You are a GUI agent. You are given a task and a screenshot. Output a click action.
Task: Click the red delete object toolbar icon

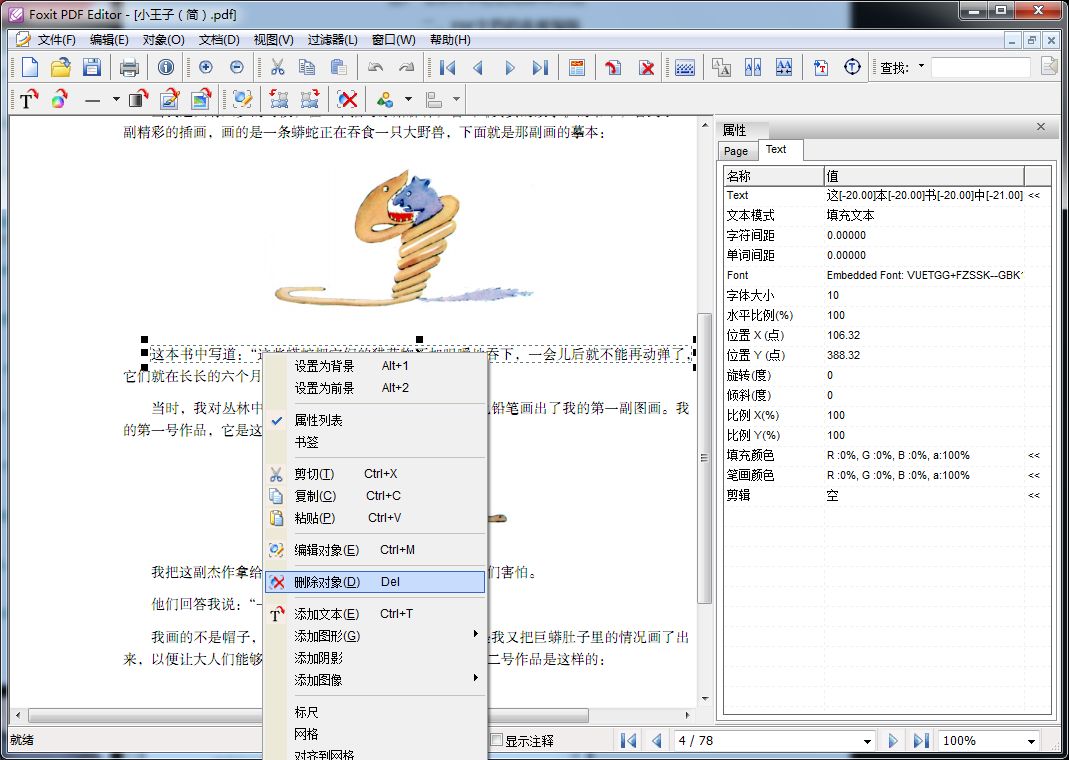[348, 98]
